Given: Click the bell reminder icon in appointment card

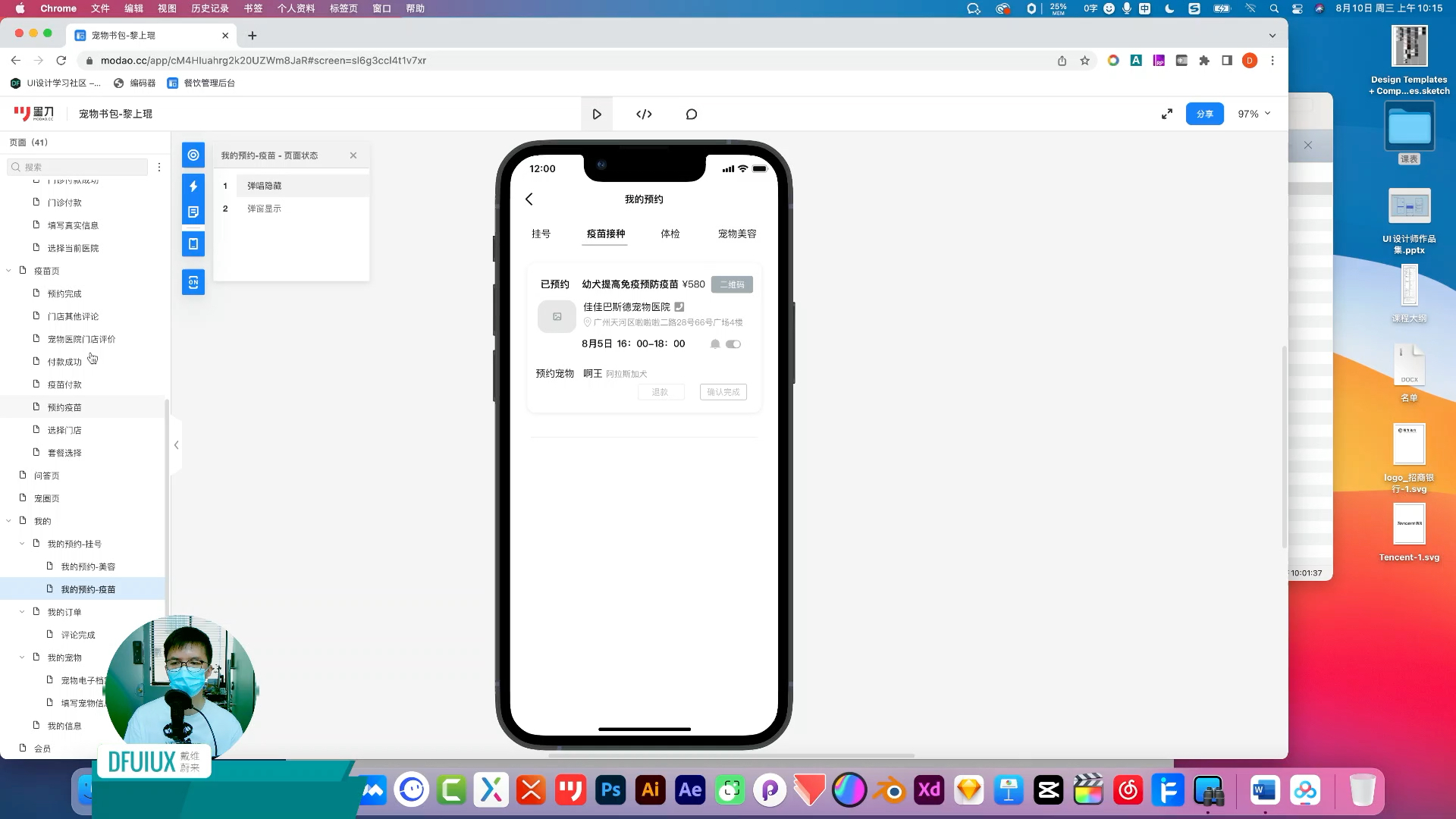Looking at the screenshot, I should tap(715, 344).
